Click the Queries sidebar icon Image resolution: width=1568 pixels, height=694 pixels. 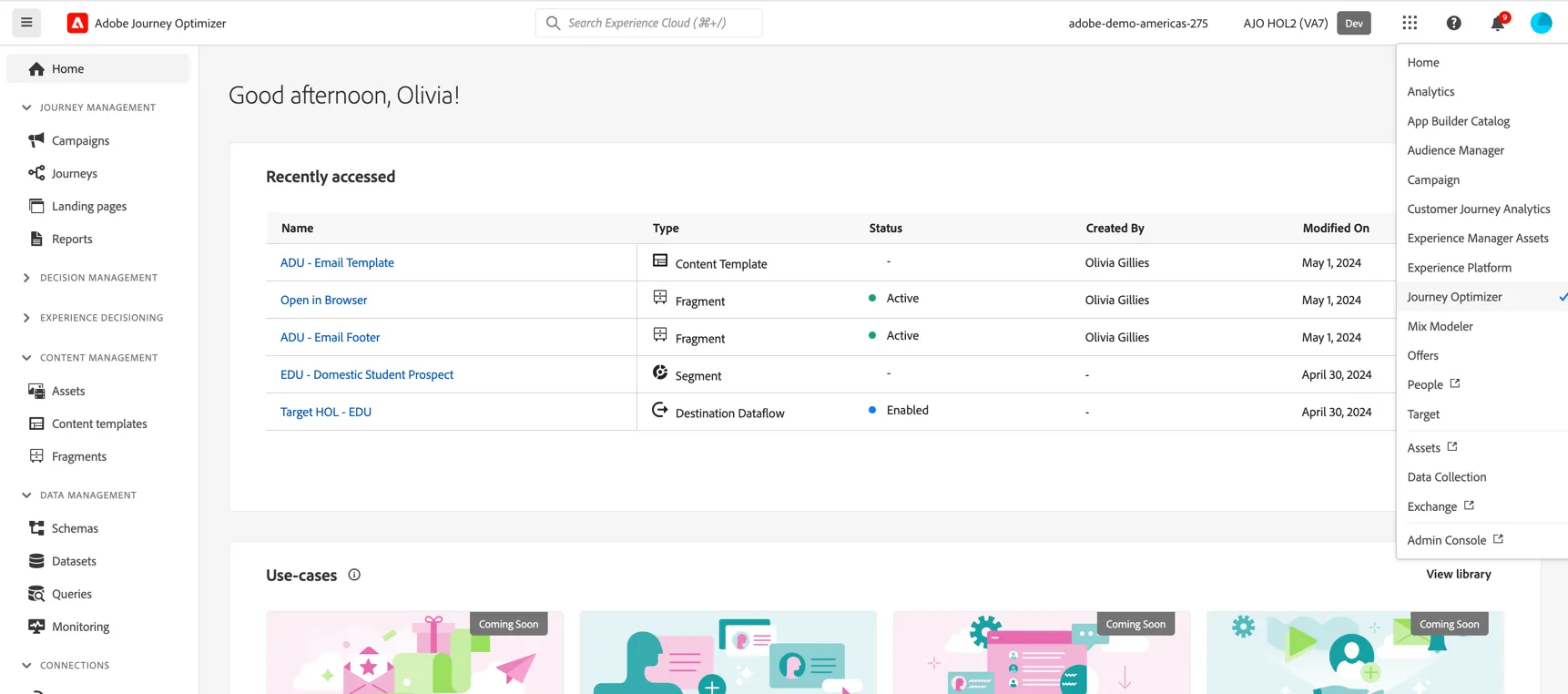[x=36, y=594]
